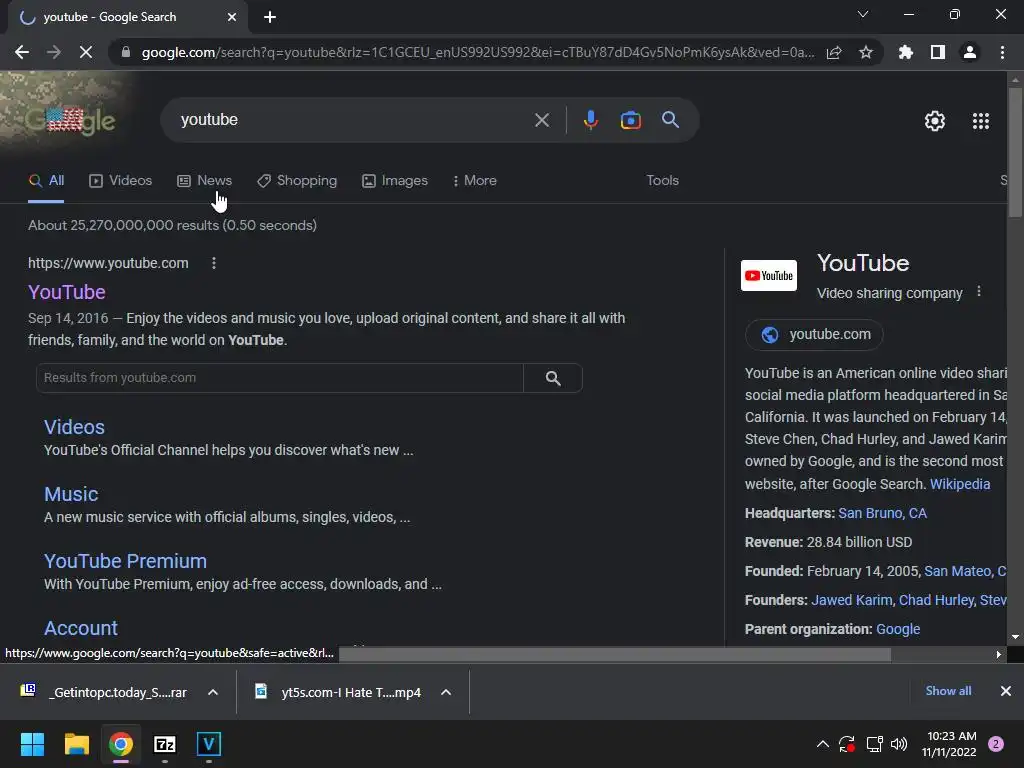This screenshot has width=1024, height=768.
Task: Open File Explorer from taskbar
Action: (76, 744)
